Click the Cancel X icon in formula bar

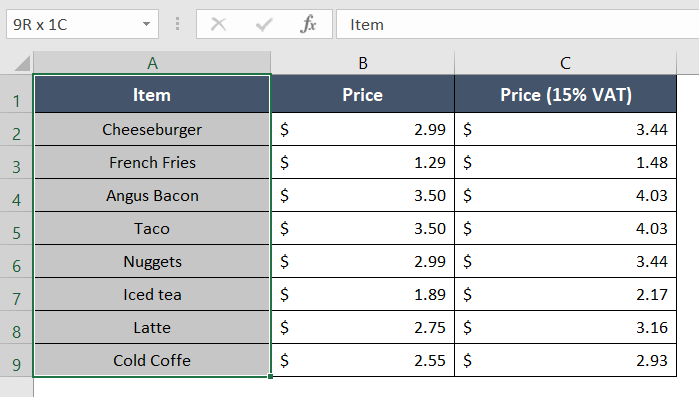[218, 24]
